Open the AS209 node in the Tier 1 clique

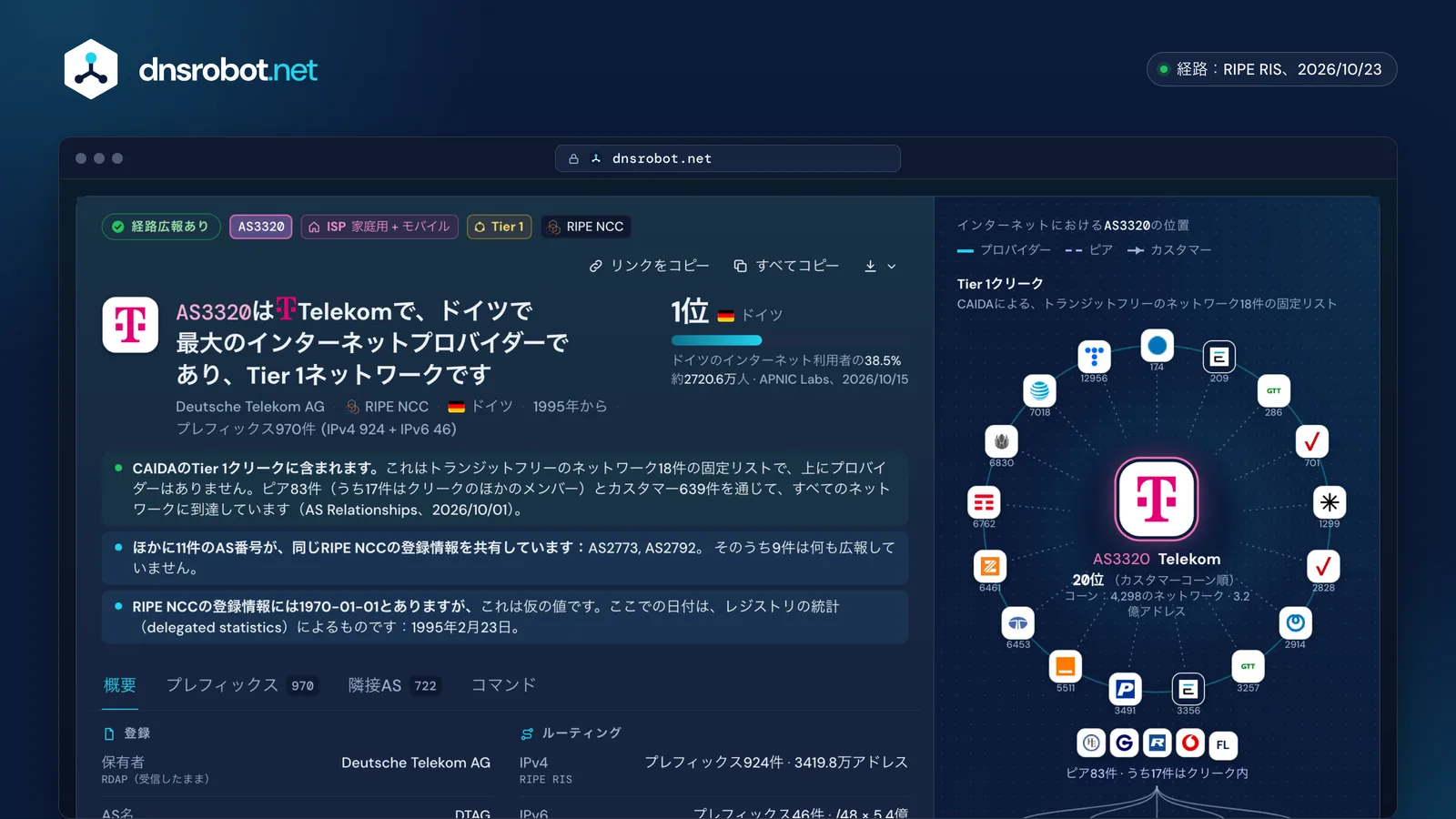coord(1218,357)
